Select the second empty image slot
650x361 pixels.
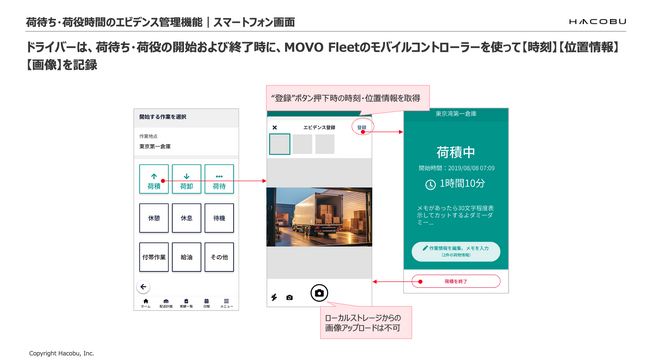[x=302, y=144]
